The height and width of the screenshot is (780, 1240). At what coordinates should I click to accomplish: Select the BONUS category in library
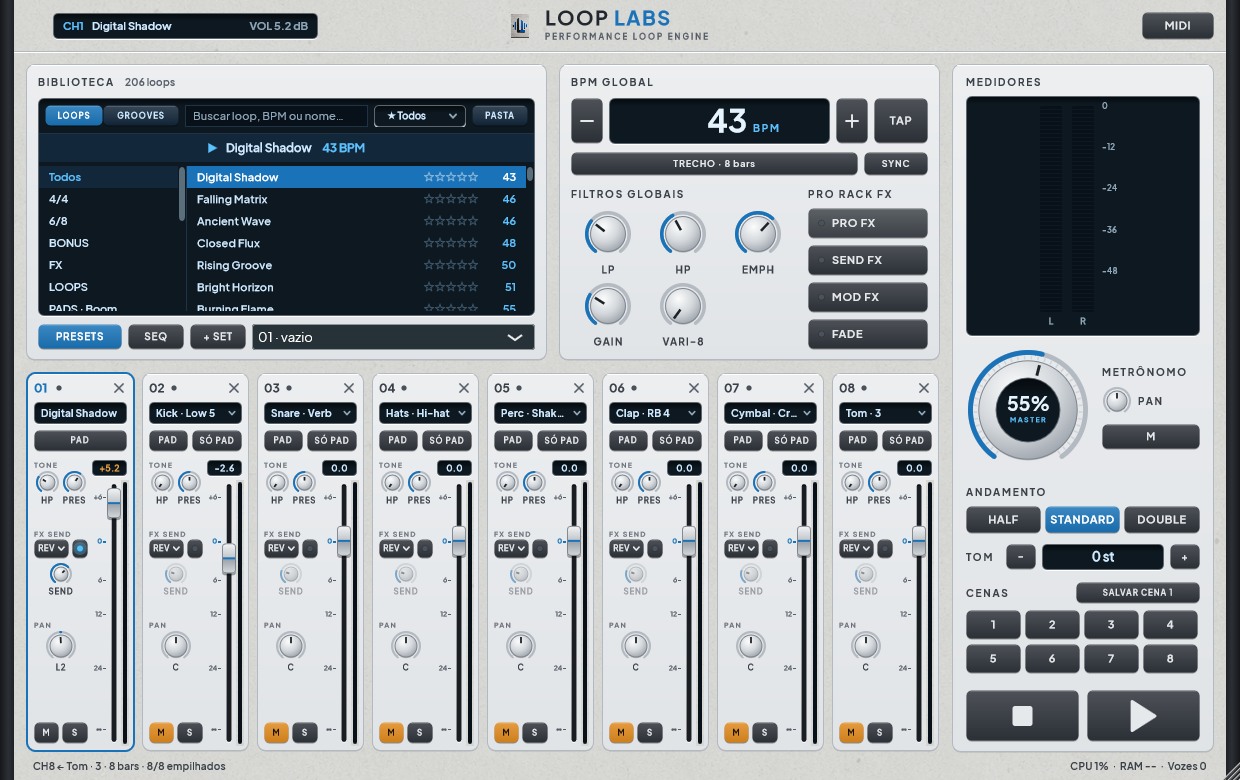pos(110,243)
